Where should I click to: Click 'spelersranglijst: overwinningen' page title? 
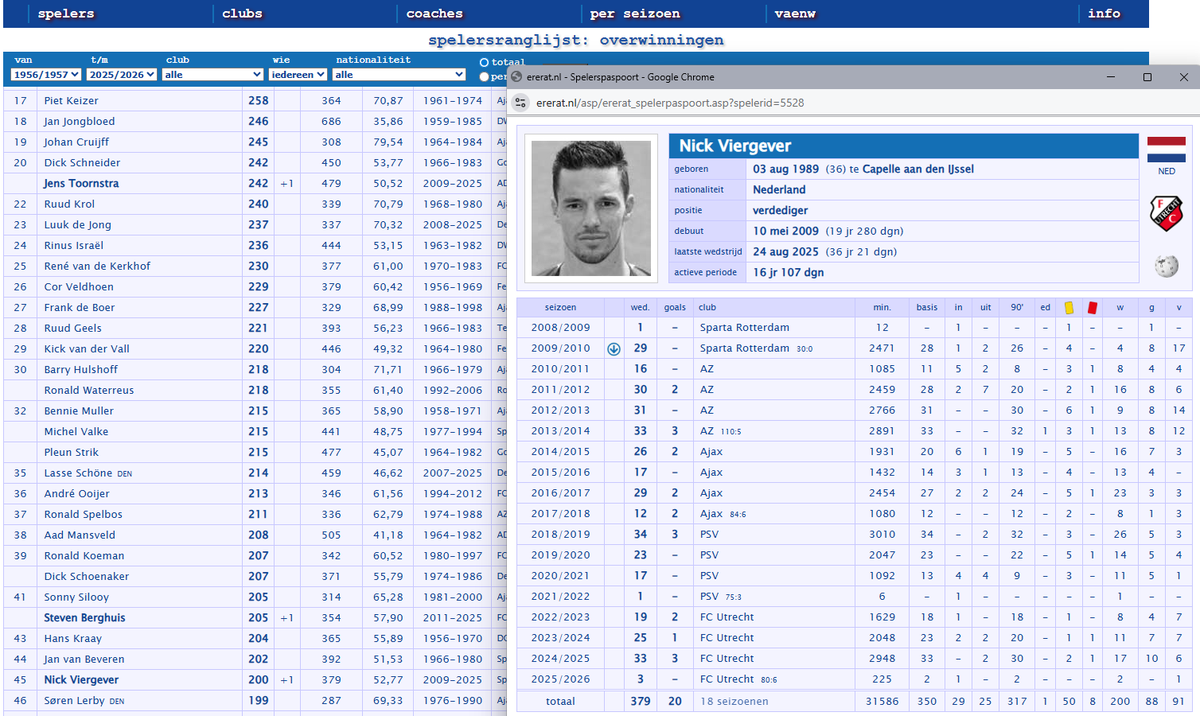(x=576, y=41)
